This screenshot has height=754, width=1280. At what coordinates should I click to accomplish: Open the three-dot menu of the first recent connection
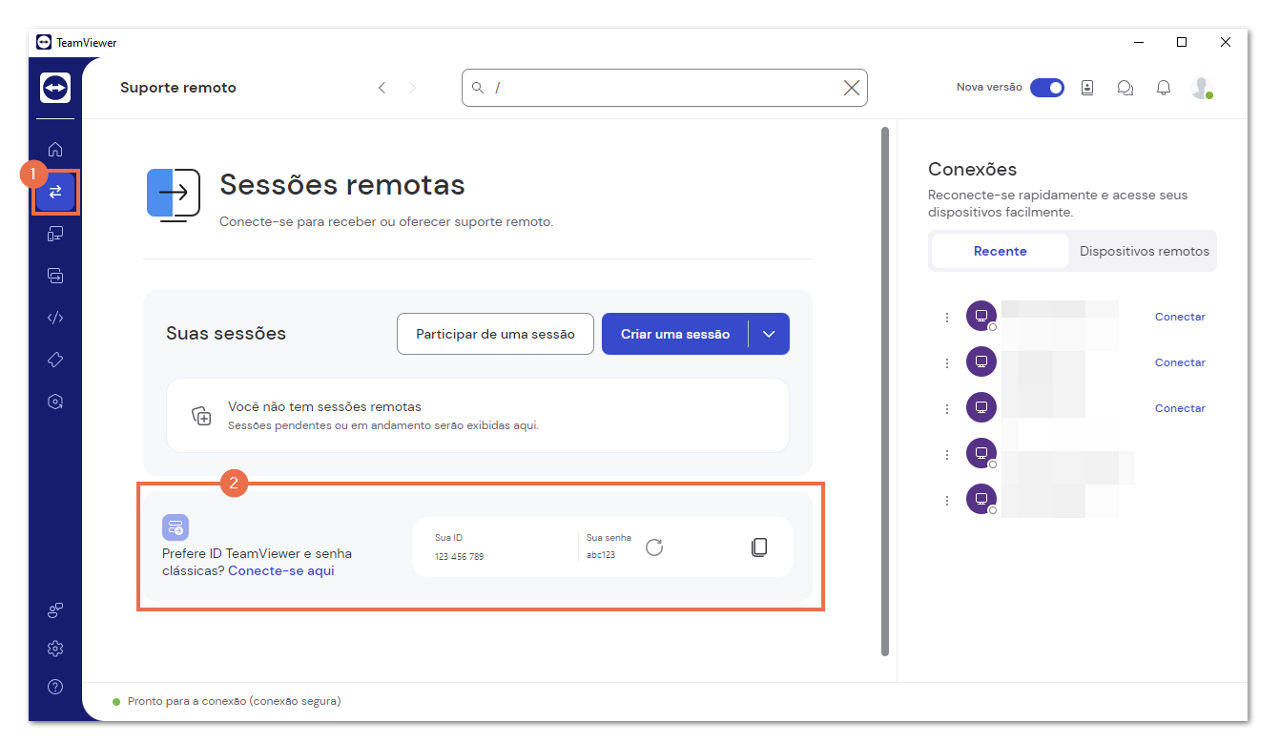point(947,316)
